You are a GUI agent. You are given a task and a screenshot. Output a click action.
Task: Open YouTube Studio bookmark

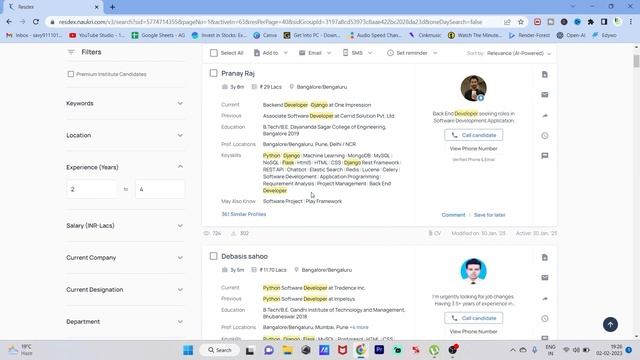[x=97, y=35]
